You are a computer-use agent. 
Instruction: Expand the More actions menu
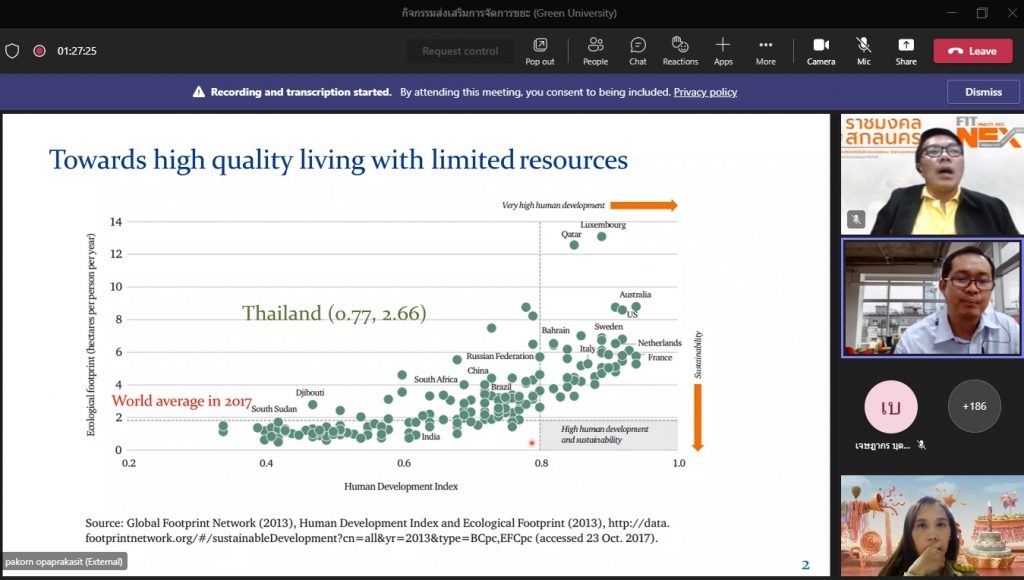pos(765,50)
